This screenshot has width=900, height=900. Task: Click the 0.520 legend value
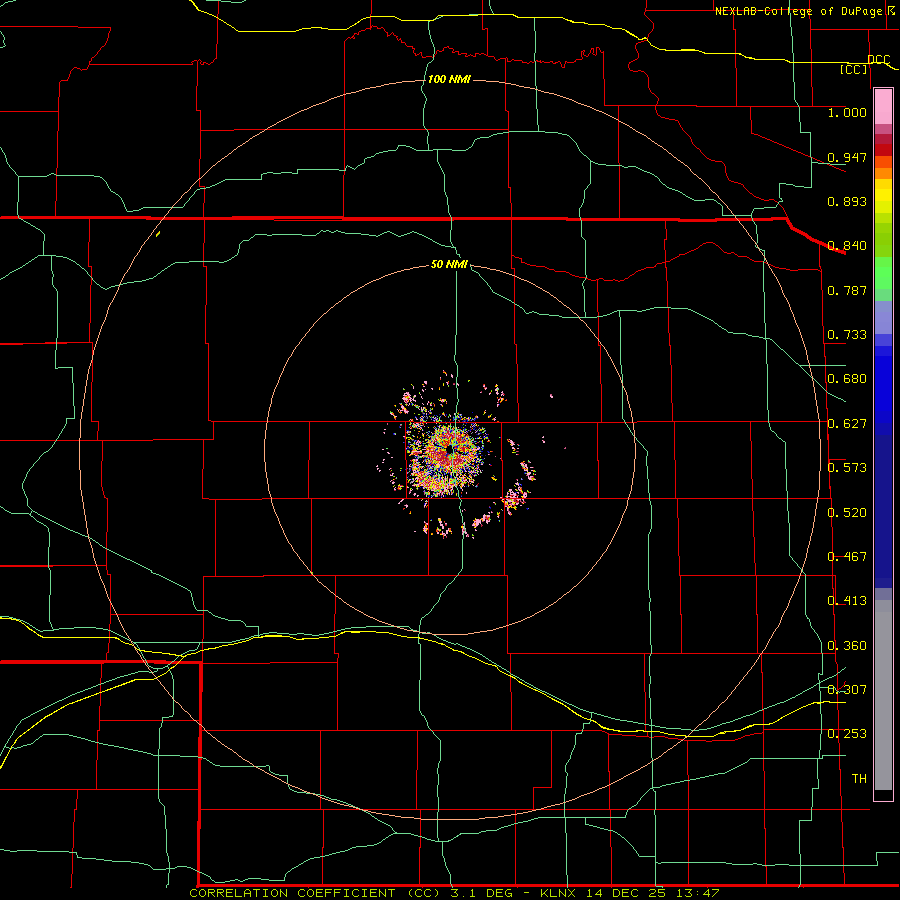pos(847,513)
